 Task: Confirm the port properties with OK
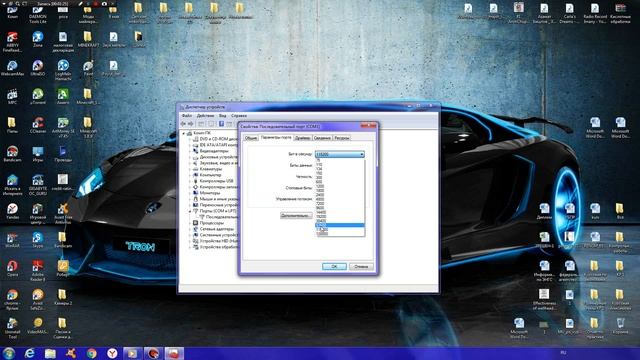click(x=334, y=267)
